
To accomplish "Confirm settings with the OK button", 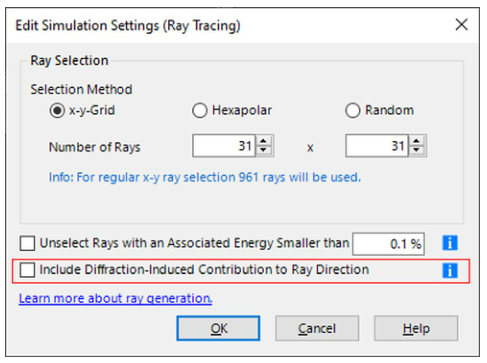I will point(218,328).
